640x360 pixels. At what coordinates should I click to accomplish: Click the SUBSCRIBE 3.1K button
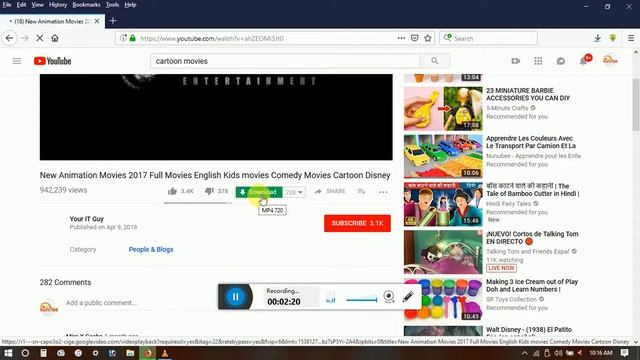click(x=357, y=223)
